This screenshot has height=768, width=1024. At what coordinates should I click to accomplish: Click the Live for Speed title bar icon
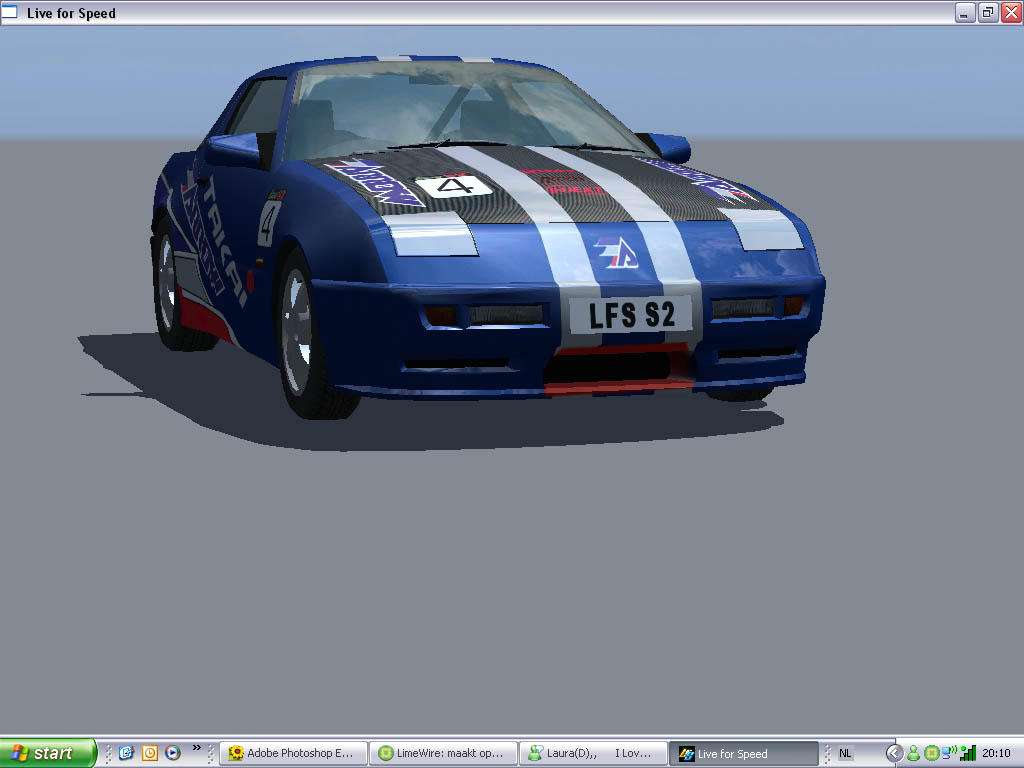pyautogui.click(x=10, y=12)
